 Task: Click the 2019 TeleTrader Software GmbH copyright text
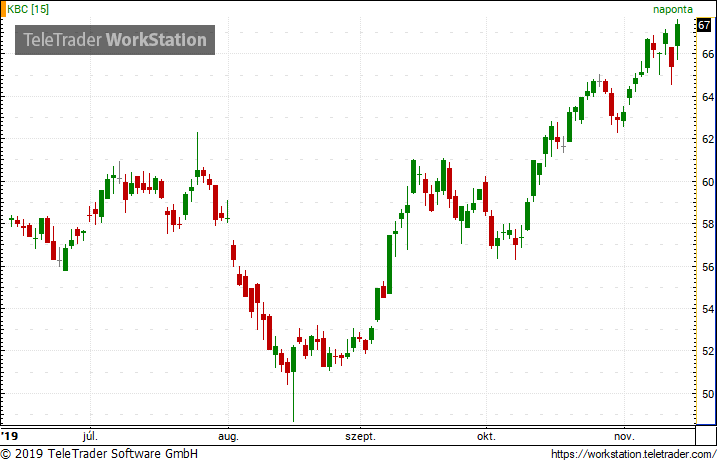(x=99, y=454)
